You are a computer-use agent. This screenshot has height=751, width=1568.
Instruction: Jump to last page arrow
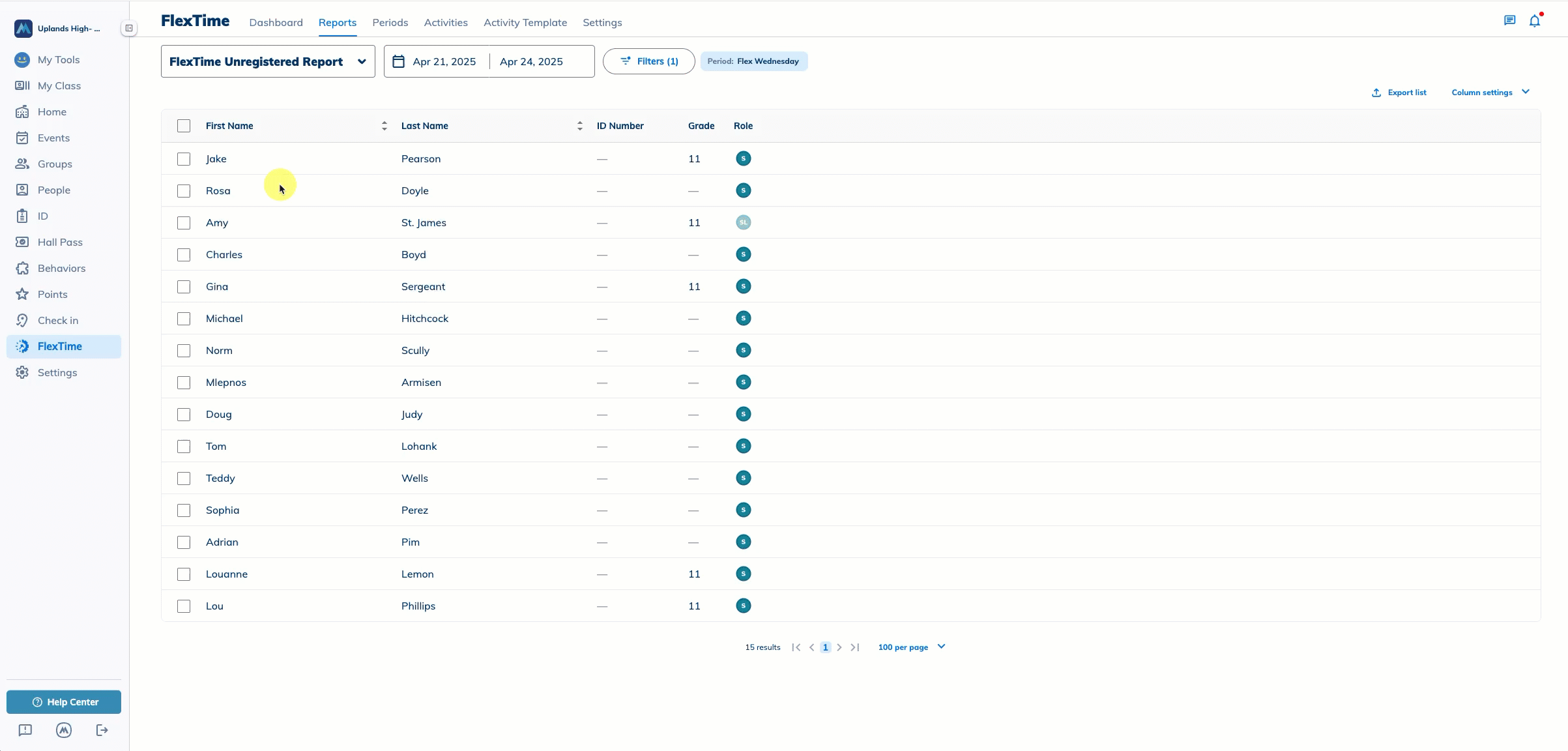[x=855, y=647]
